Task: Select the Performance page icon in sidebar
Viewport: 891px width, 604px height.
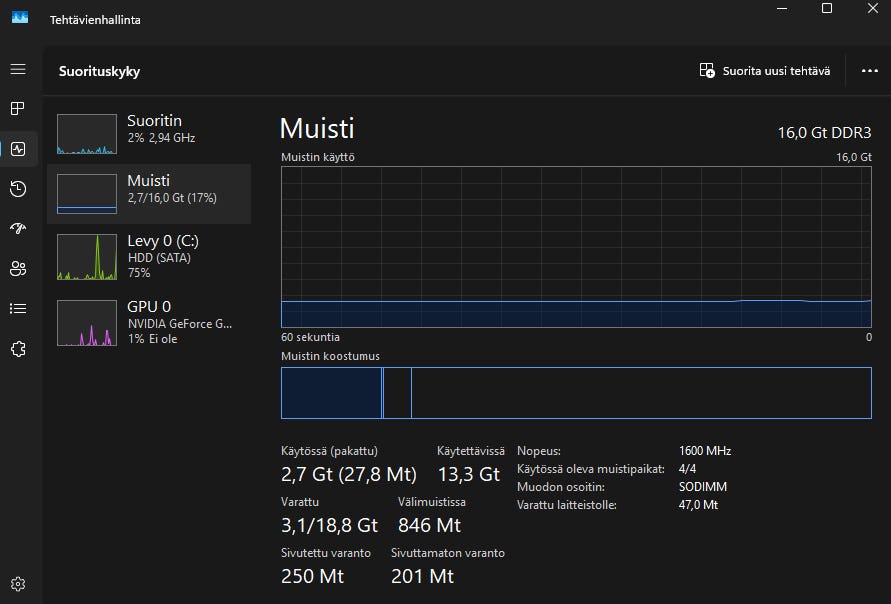Action: coord(18,149)
